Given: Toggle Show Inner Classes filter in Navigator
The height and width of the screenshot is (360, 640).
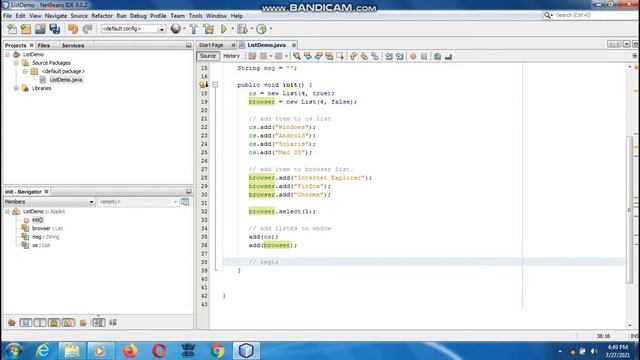Looking at the screenshot, I should (x=68, y=323).
